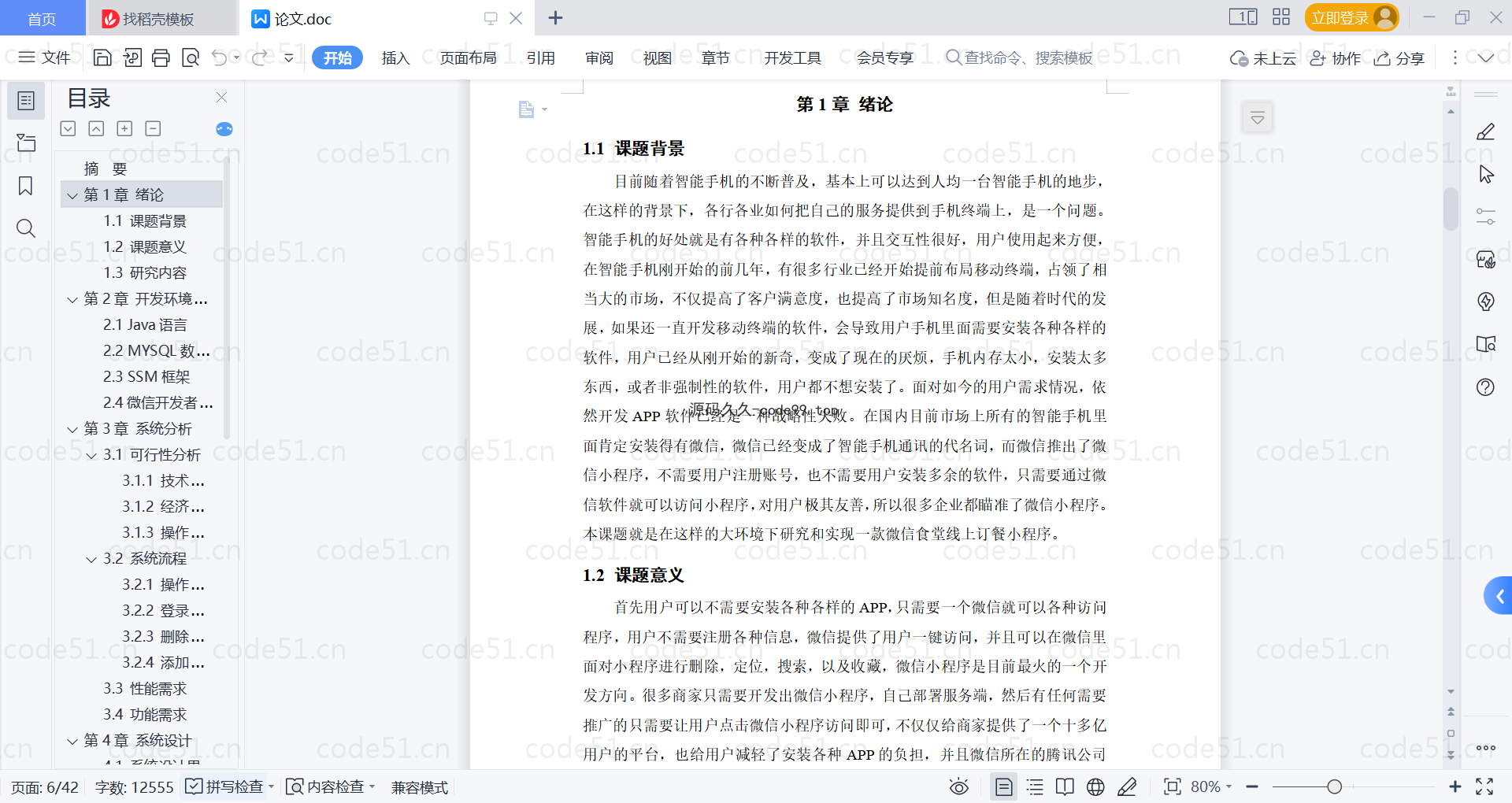Screen dimensions: 1512x803
Task: Click the 立即登录 button
Action: click(1351, 17)
